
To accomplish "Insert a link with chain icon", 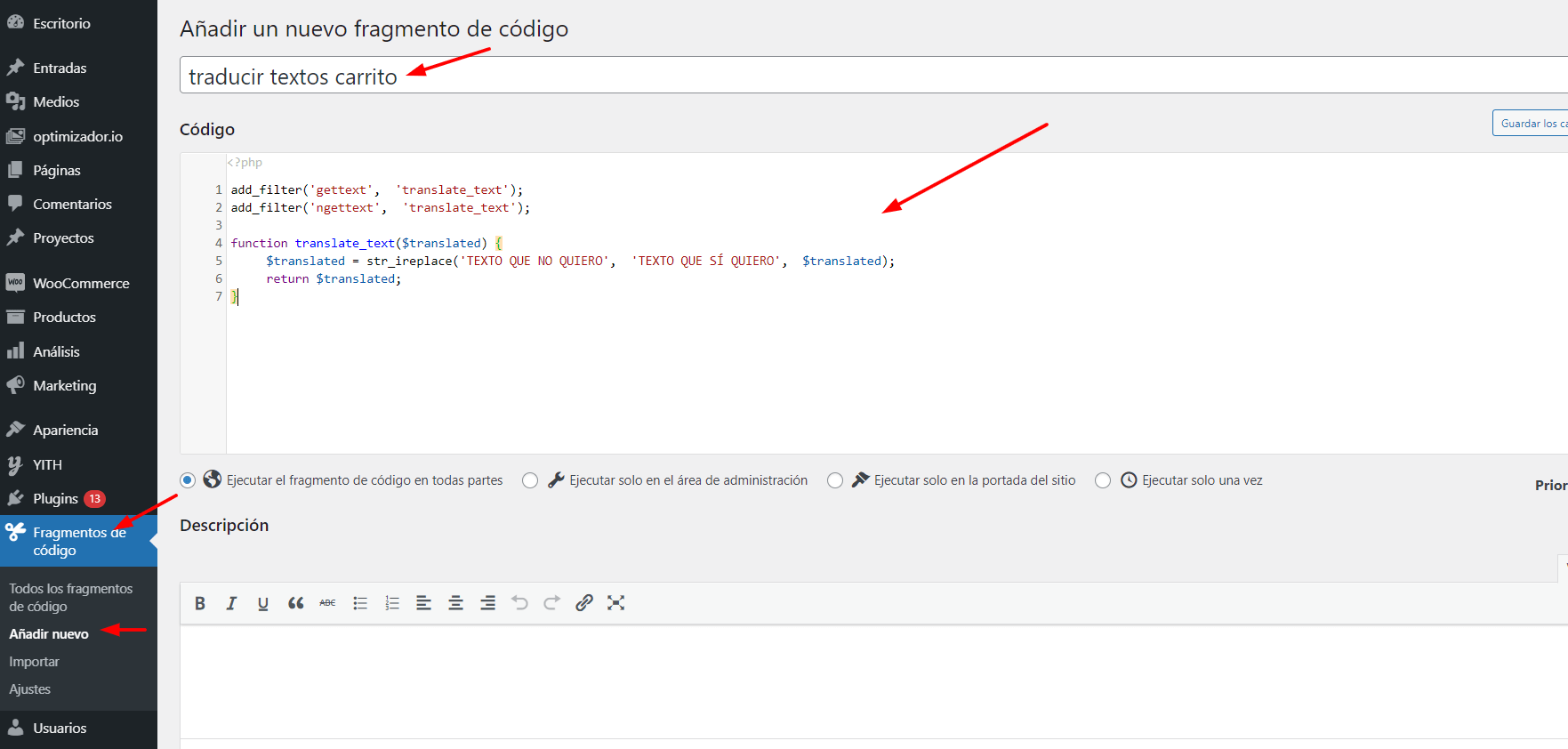I will tap(584, 603).
